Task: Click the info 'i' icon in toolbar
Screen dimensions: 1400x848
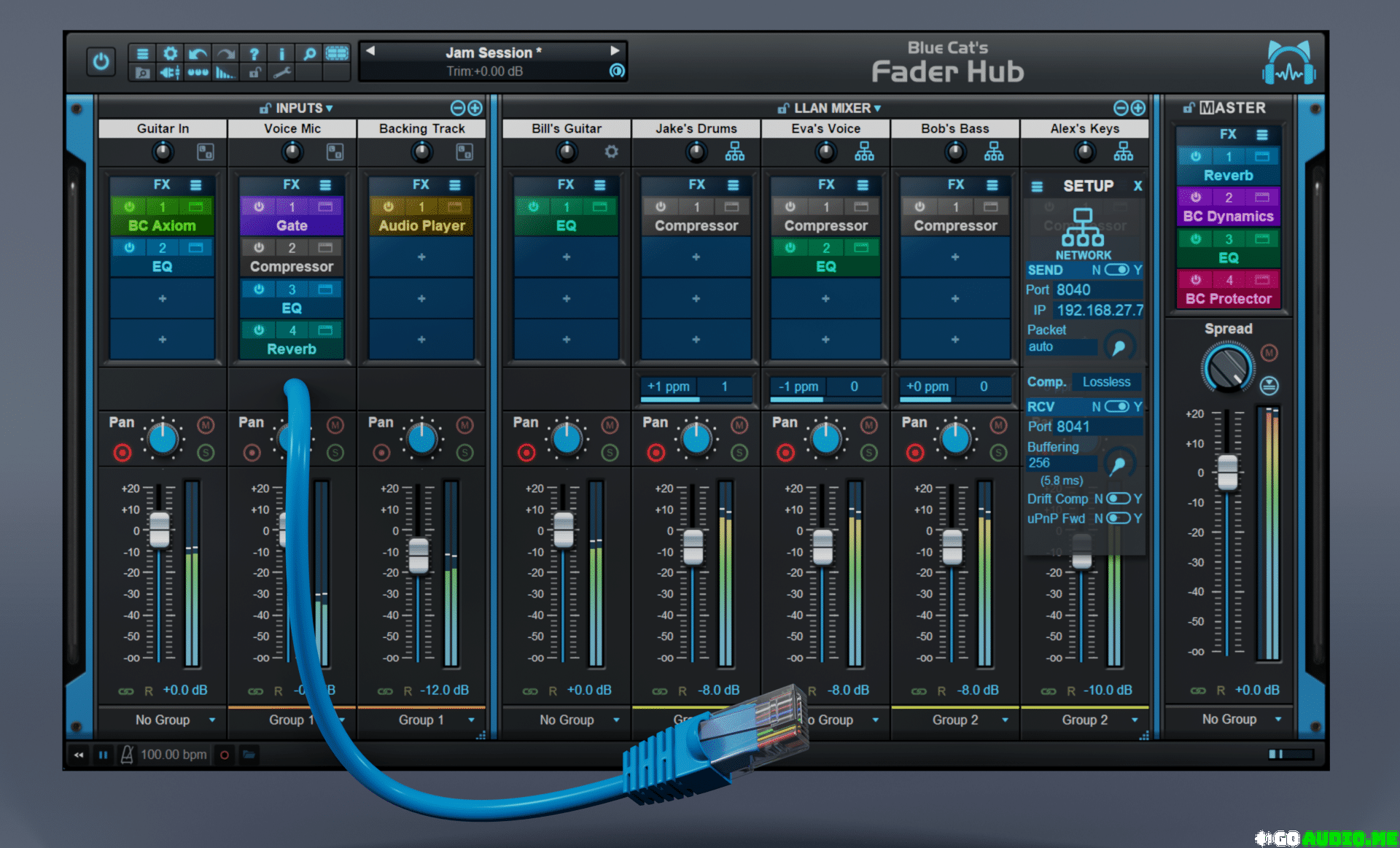Action: [281, 53]
